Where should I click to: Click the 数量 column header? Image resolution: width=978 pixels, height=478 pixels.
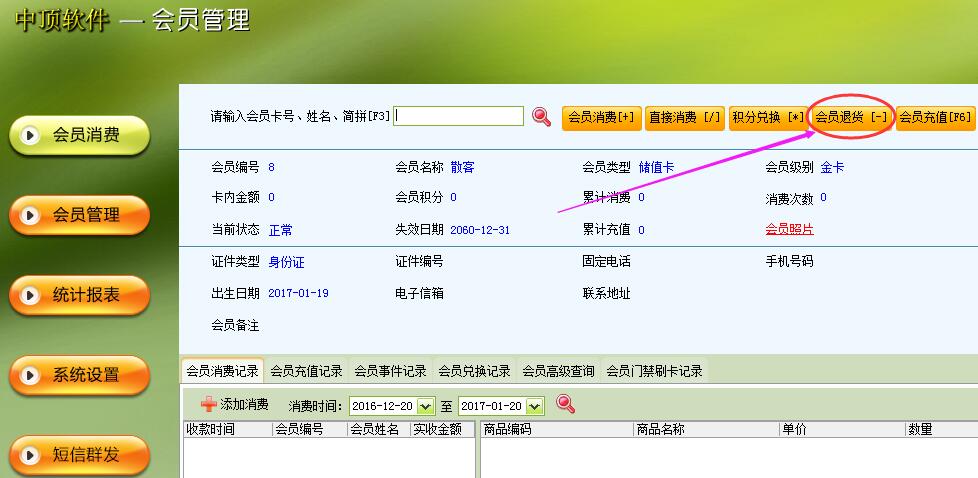pos(942,429)
